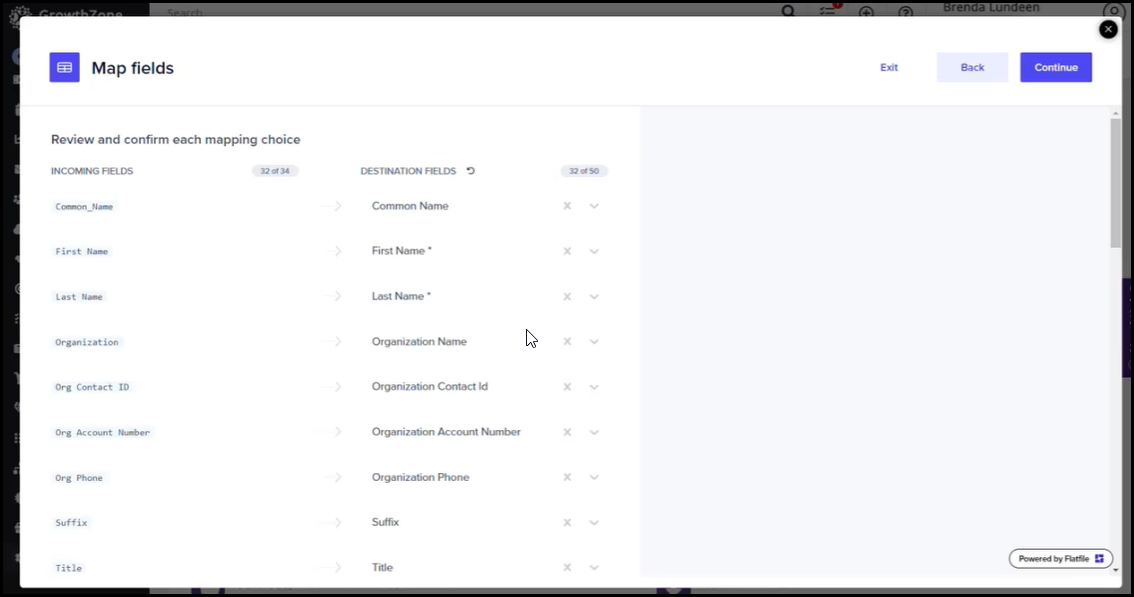Open the Powered by Flatfile badge

(1060, 559)
